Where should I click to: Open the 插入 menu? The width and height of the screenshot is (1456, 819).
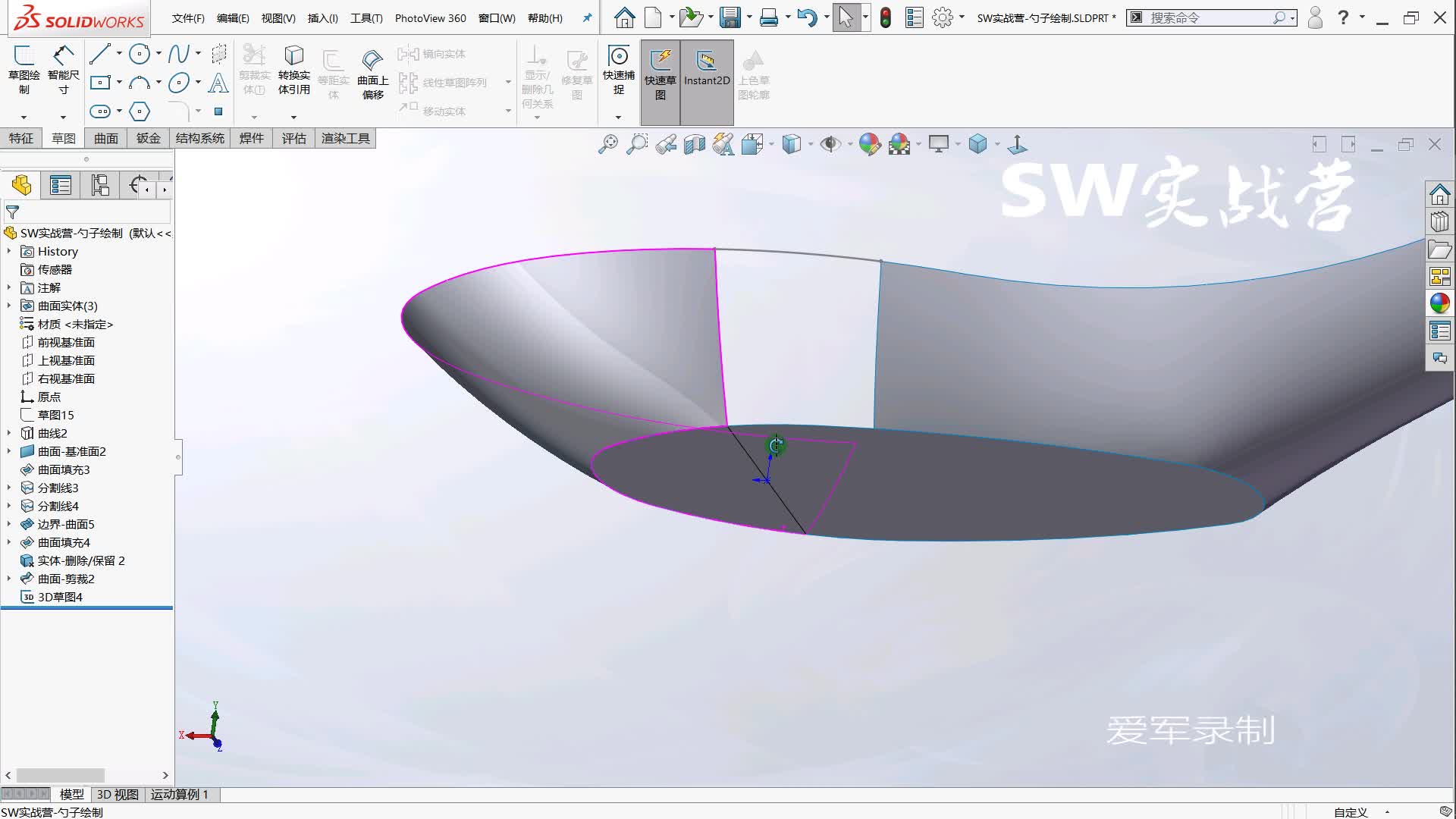[x=322, y=17]
